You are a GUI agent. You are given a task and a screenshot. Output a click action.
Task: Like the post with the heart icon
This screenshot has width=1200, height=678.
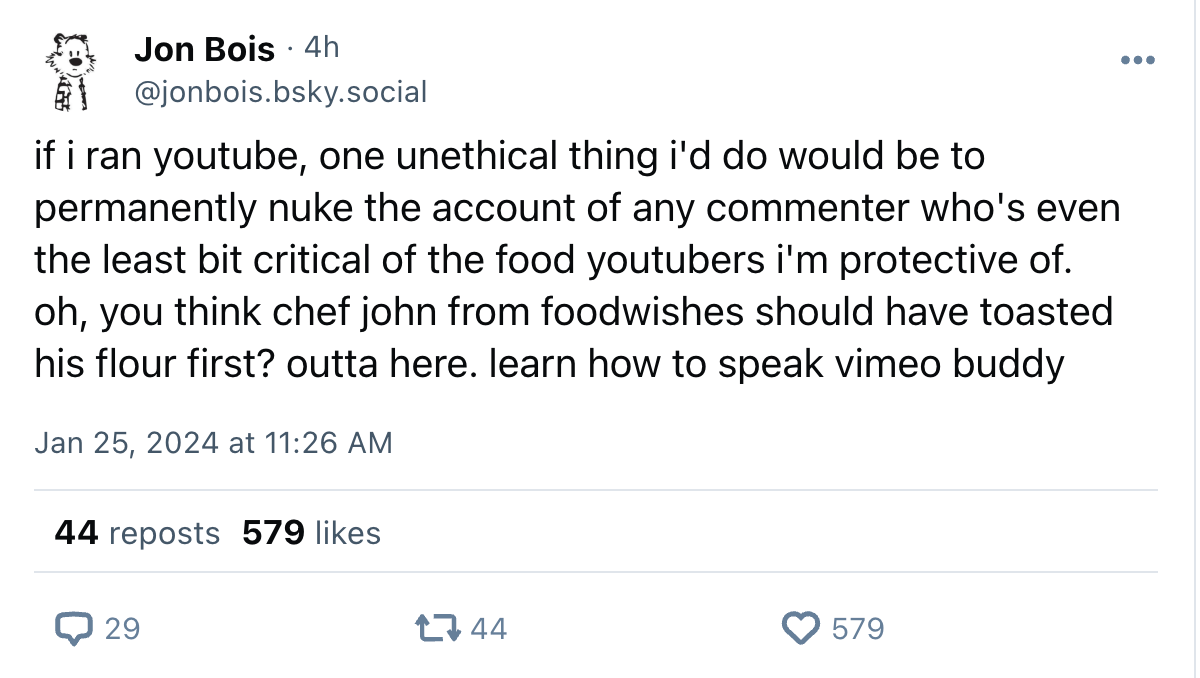click(799, 628)
